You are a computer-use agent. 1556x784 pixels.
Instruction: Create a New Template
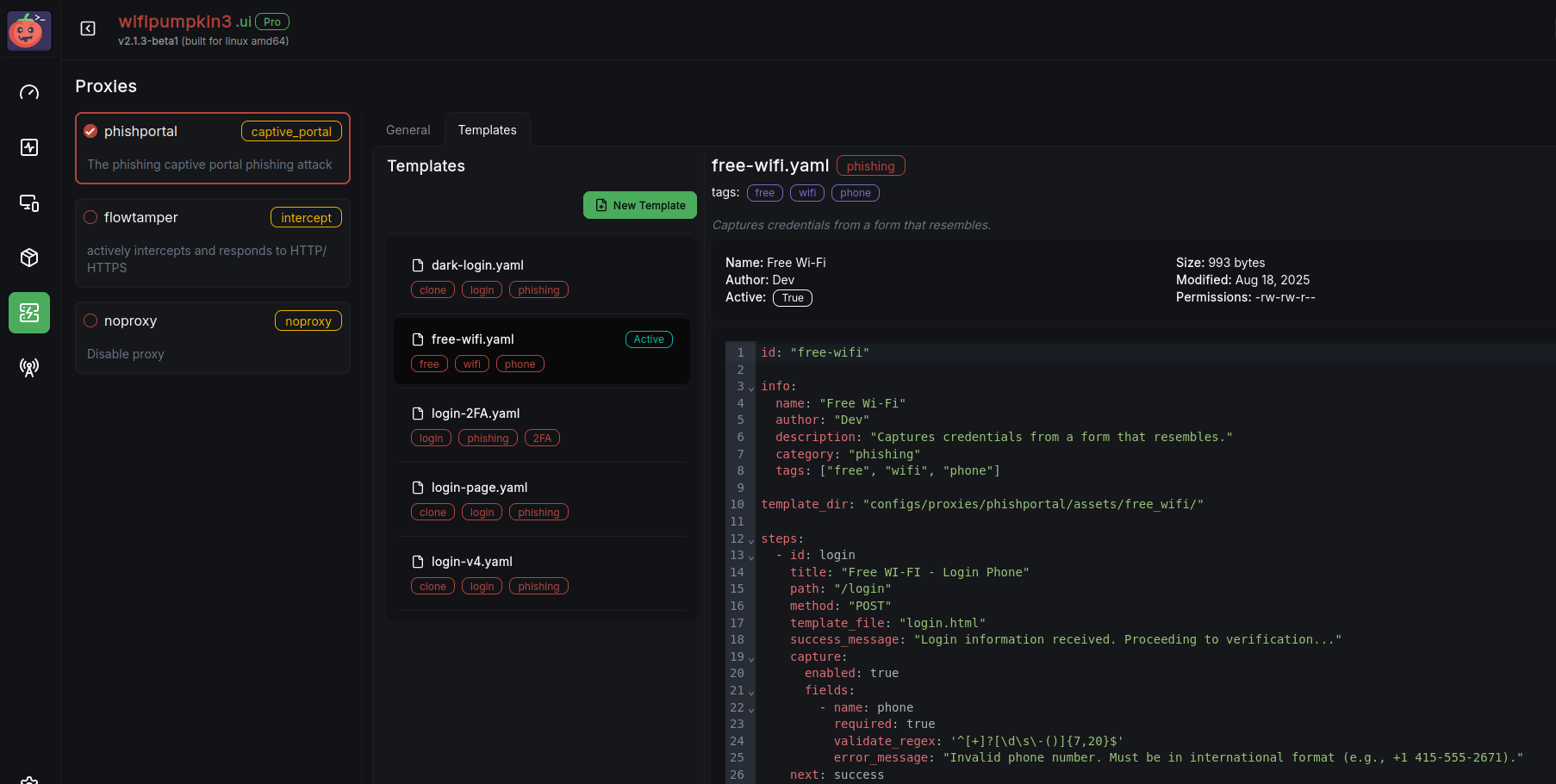[640, 205]
